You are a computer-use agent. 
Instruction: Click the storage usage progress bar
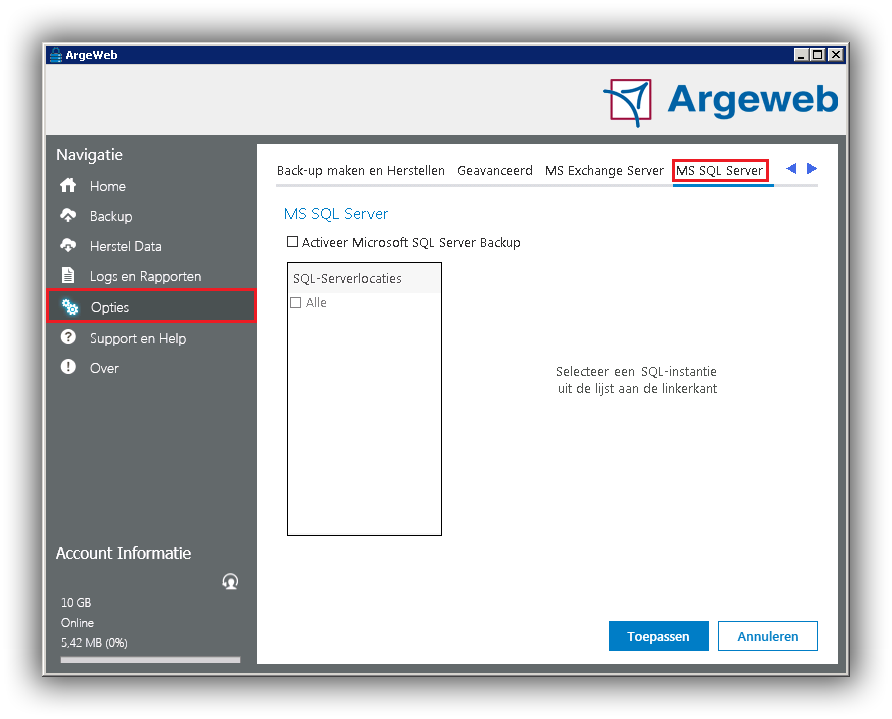point(150,660)
